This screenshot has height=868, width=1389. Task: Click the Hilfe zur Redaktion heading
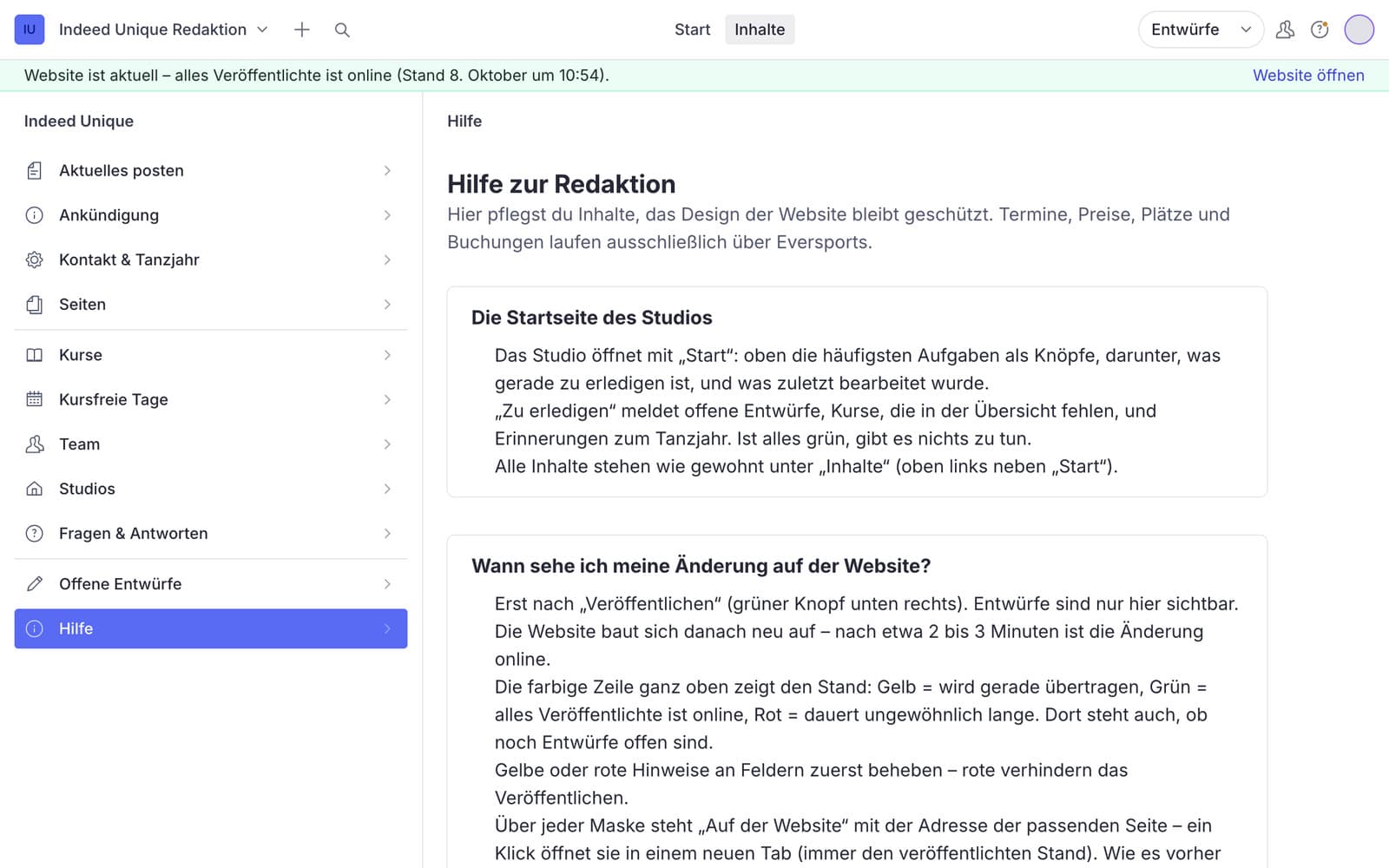pyautogui.click(x=561, y=184)
